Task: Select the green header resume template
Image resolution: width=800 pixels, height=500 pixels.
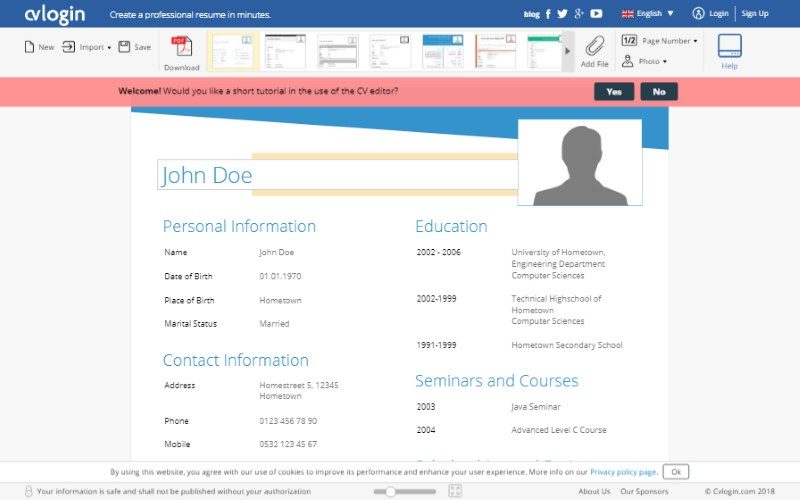Action: coord(544,51)
